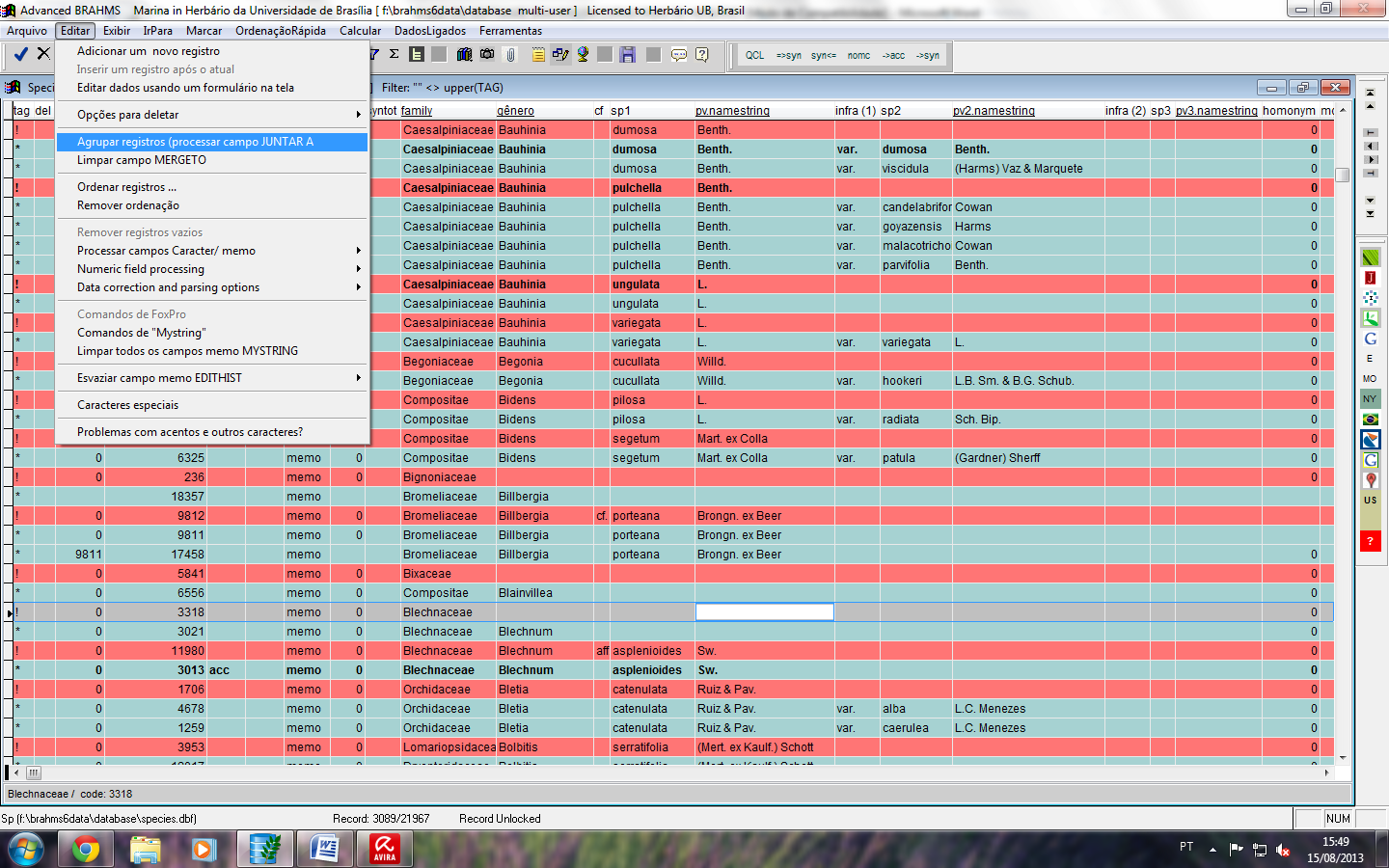Open Google Chrome from taskbar
This screenshot has width=1389, height=868.
86,850
